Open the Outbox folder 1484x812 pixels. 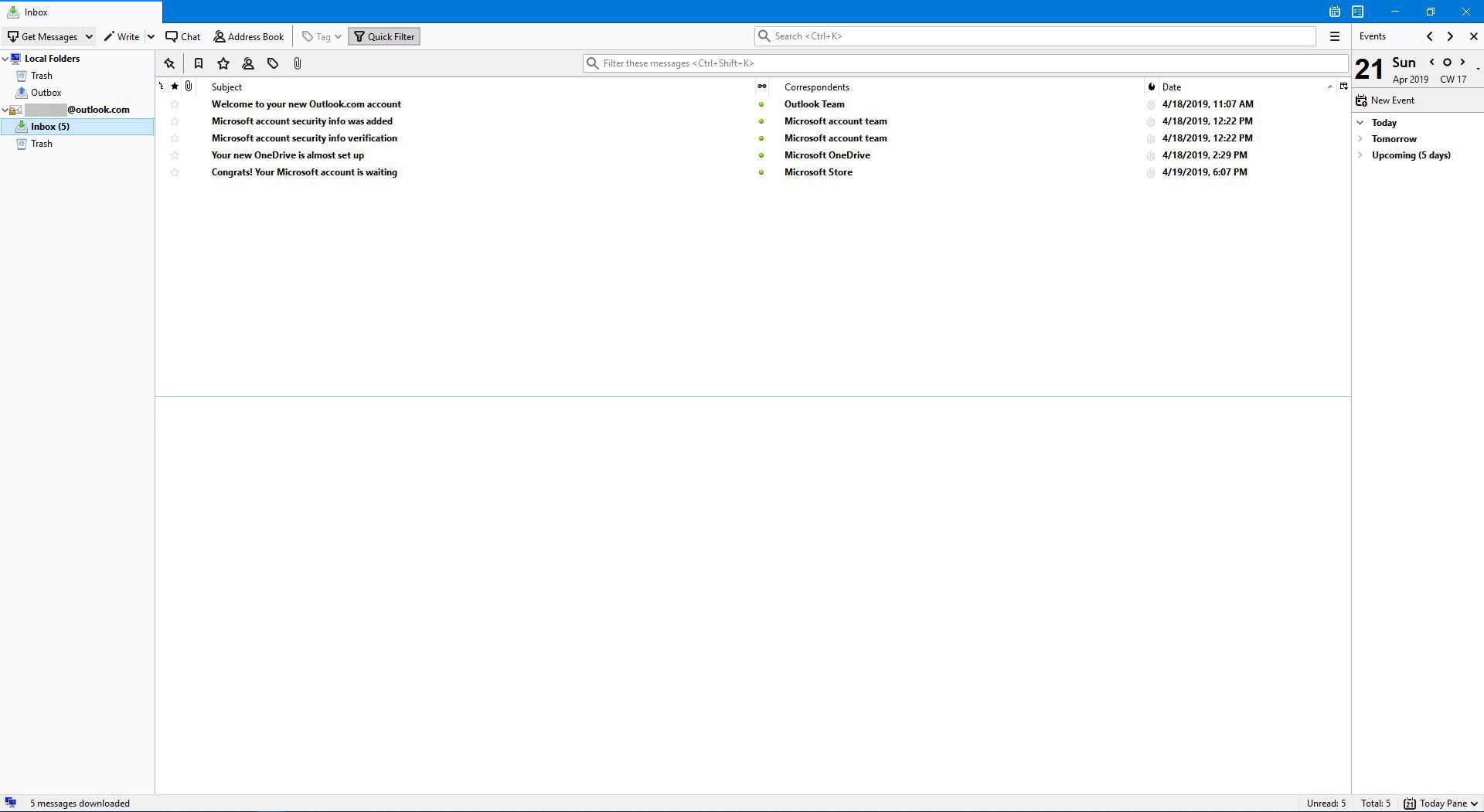pos(46,93)
